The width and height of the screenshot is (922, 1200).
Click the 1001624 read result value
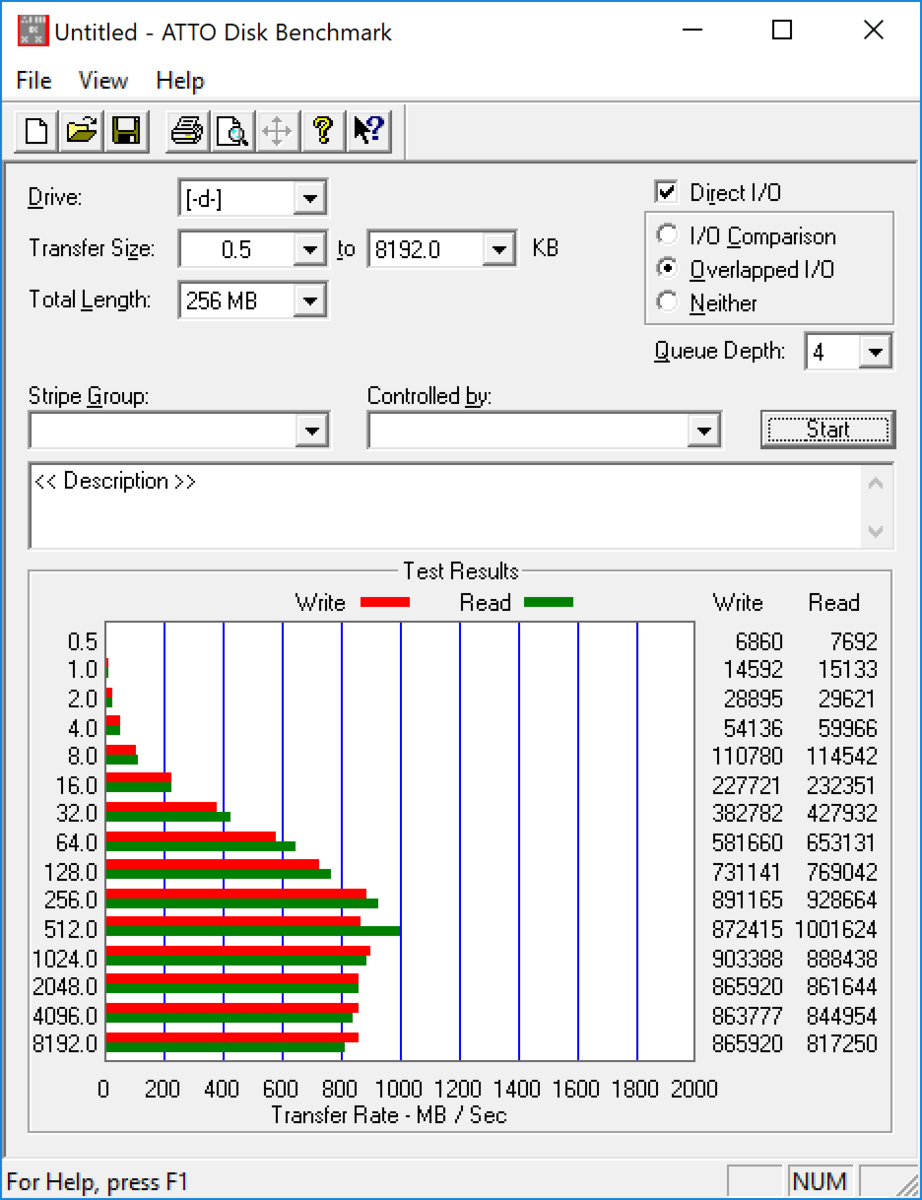click(x=835, y=929)
